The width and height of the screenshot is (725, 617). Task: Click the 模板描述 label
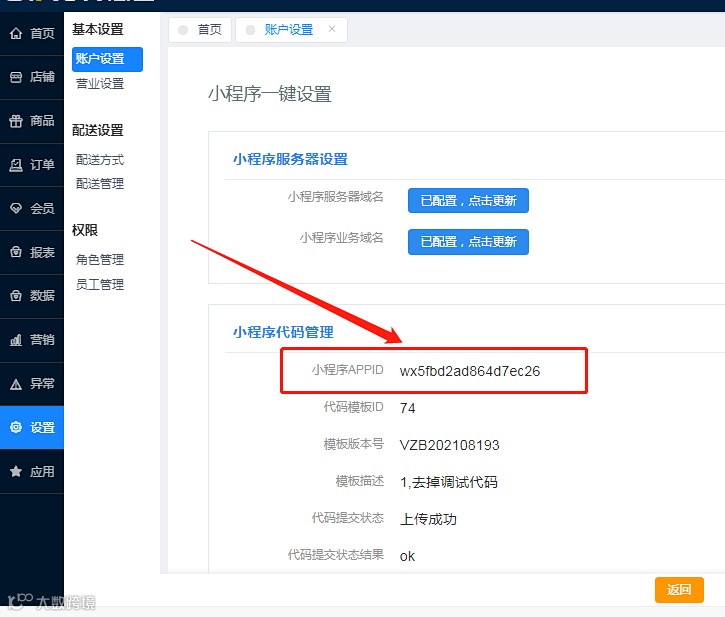[x=360, y=481]
